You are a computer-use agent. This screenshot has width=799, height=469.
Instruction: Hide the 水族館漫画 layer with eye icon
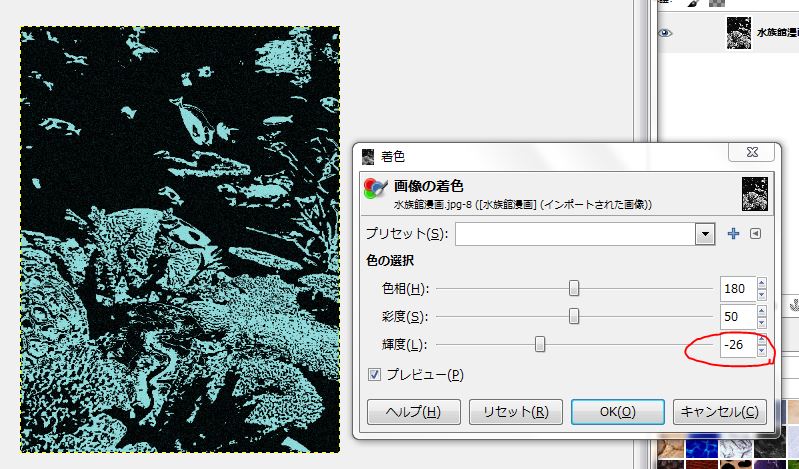664,33
